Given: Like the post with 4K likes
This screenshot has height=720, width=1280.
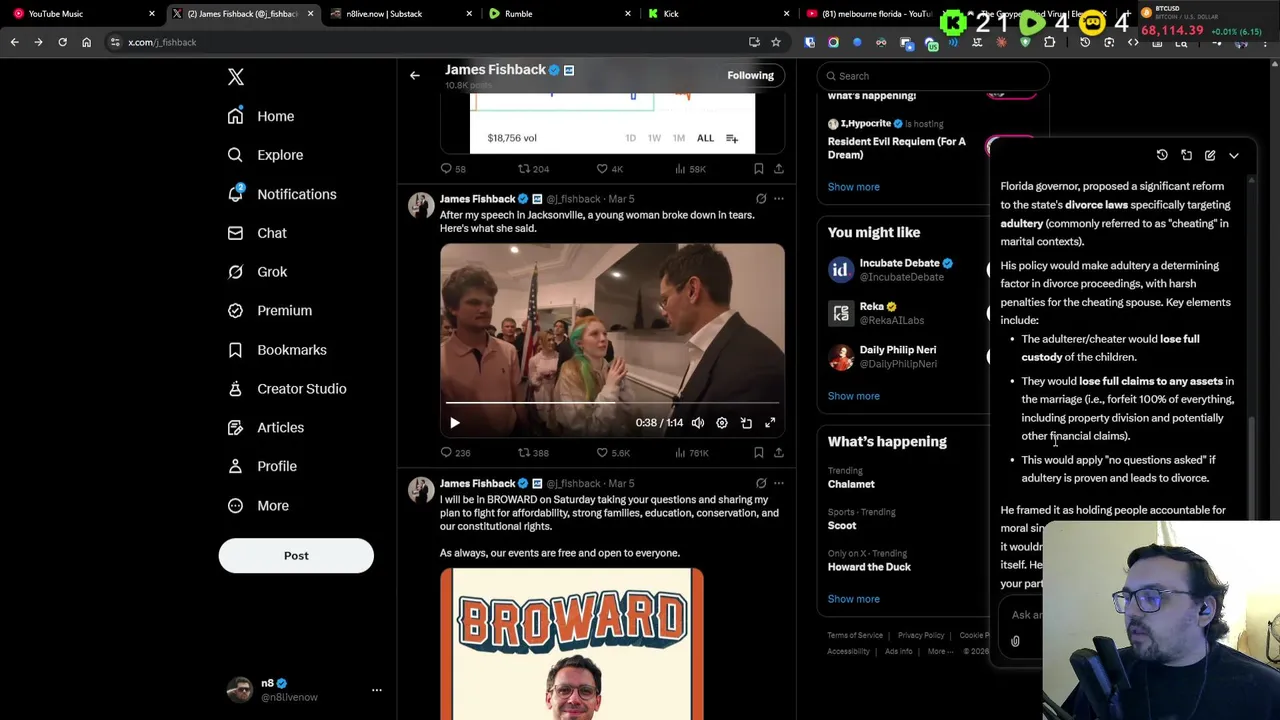Looking at the screenshot, I should click(609, 169).
